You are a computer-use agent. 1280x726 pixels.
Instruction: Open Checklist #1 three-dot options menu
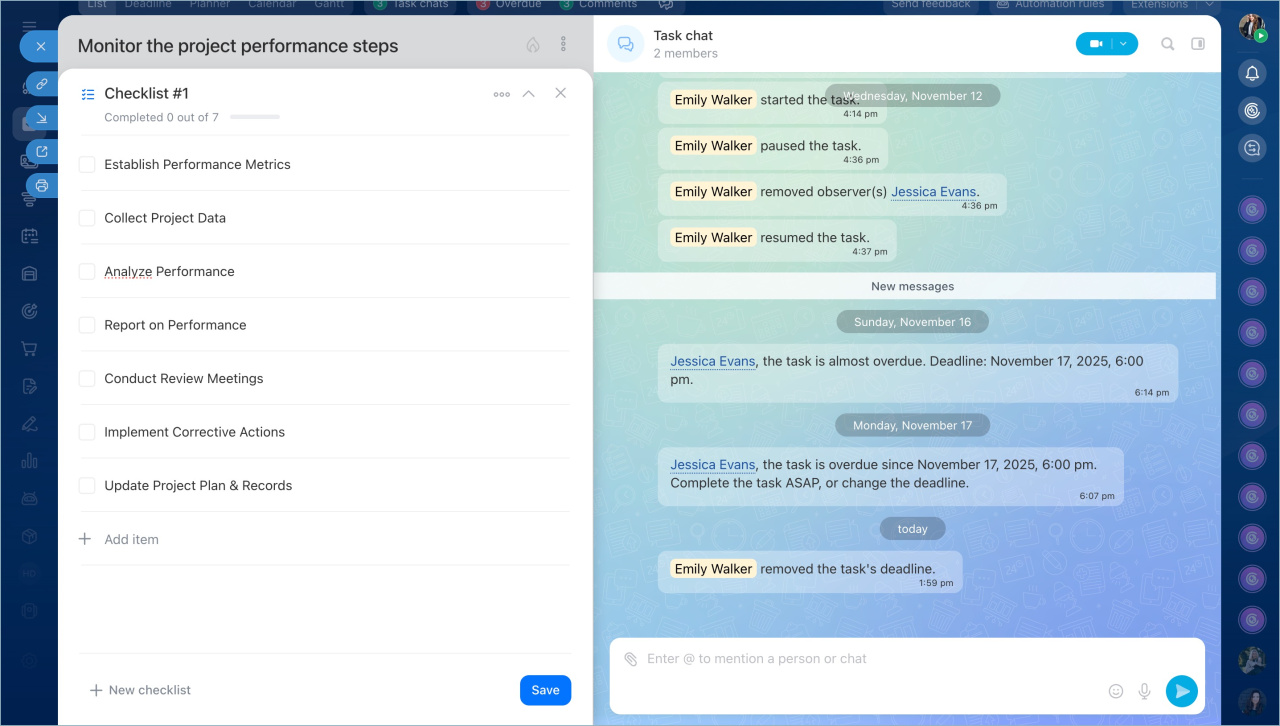coord(501,94)
